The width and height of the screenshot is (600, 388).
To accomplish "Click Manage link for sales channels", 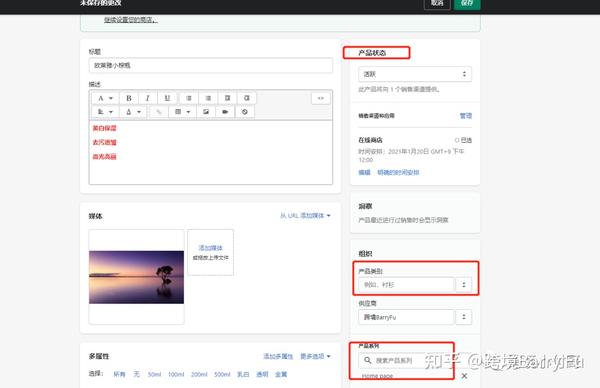I will (466, 116).
